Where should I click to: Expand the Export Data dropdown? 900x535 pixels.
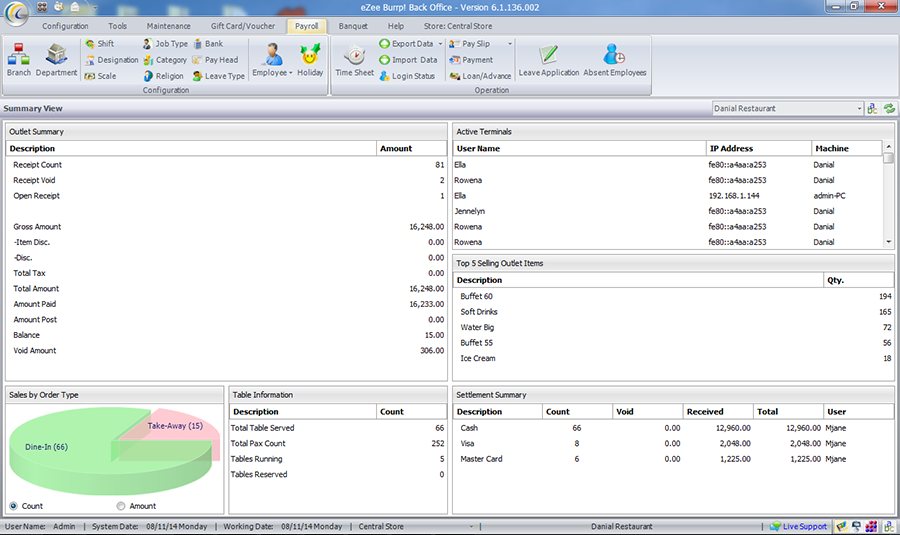[x=440, y=44]
